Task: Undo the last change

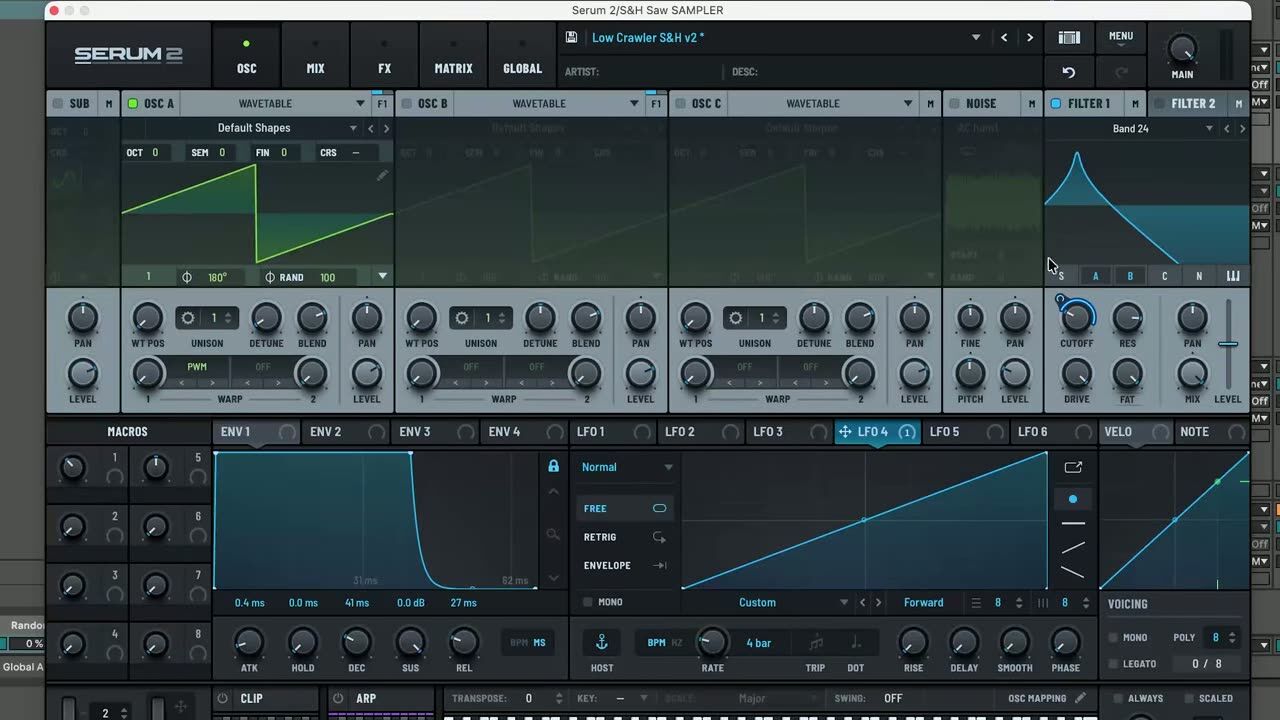Action: pyautogui.click(x=1069, y=72)
